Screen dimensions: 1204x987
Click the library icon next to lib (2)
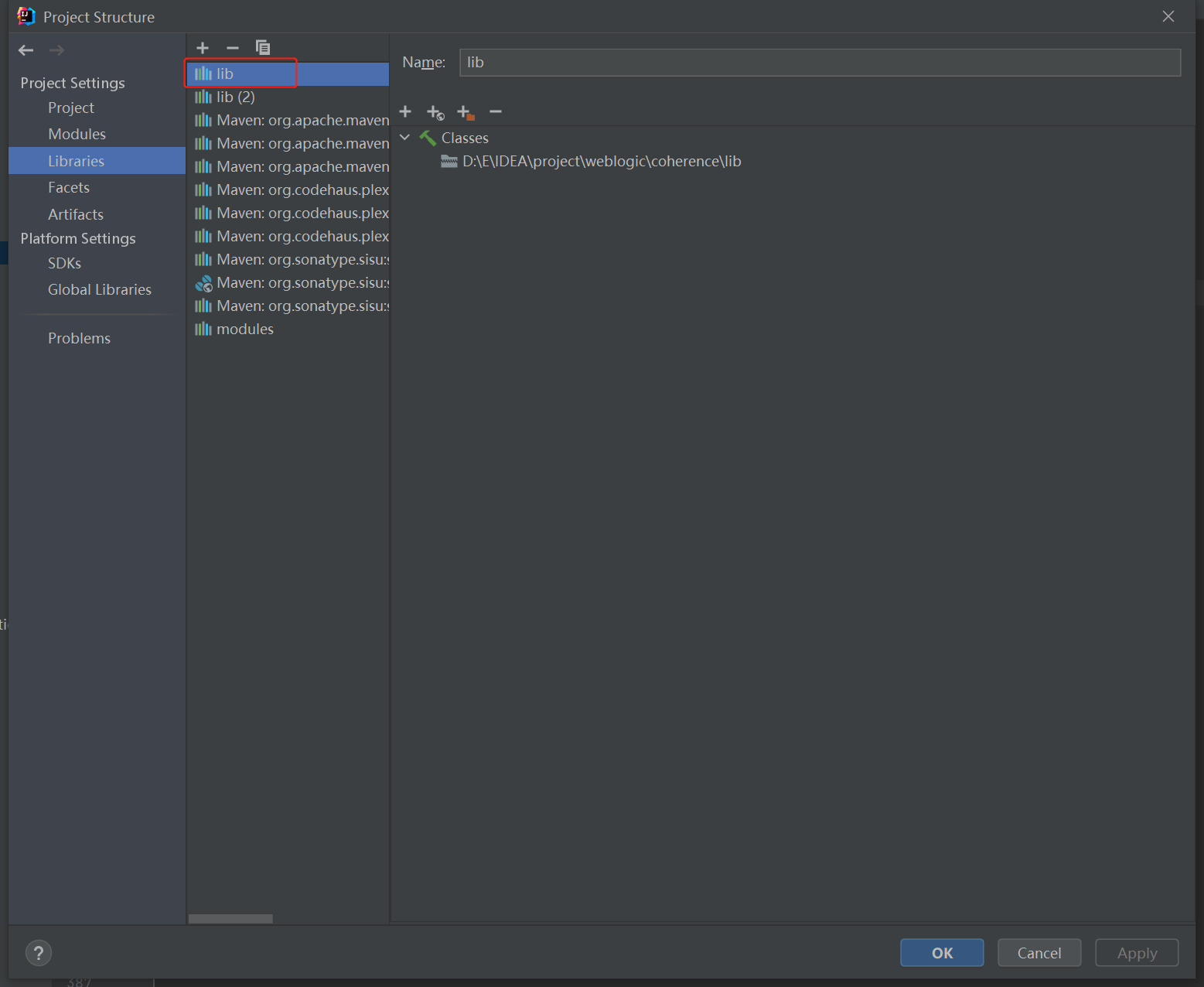(203, 97)
